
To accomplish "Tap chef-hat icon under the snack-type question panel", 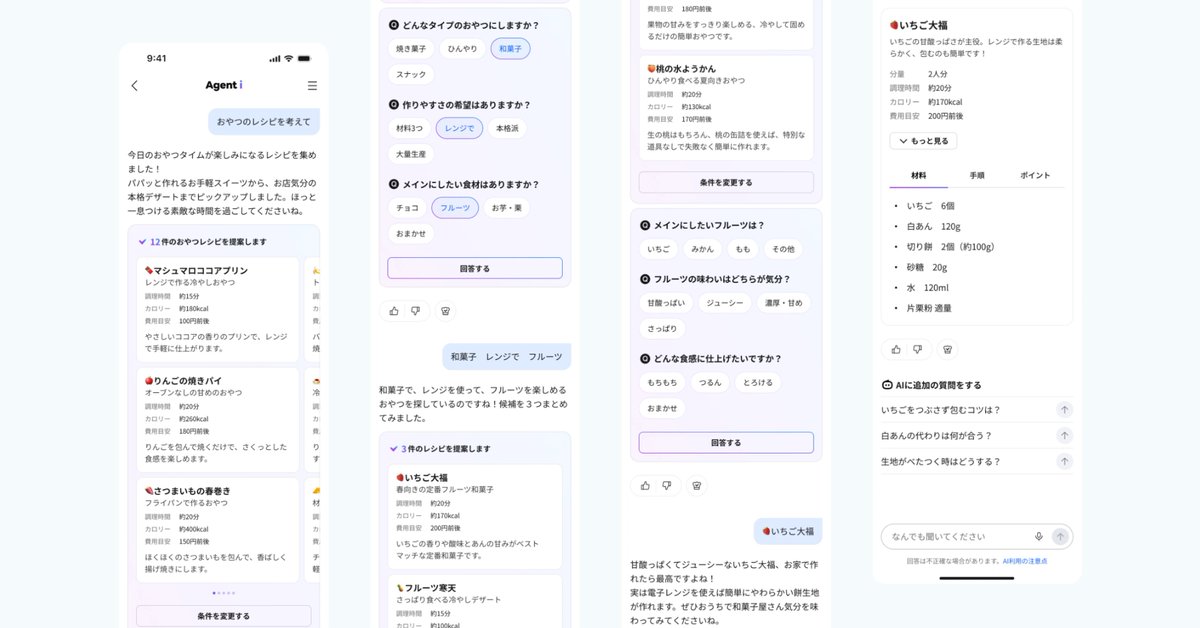I will point(445,311).
